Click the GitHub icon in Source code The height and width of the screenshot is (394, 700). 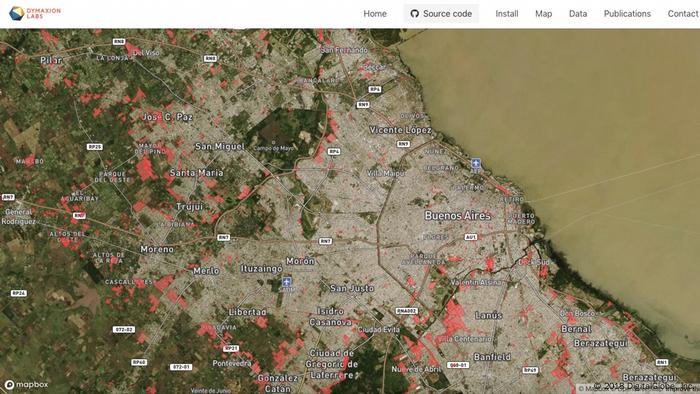point(415,14)
